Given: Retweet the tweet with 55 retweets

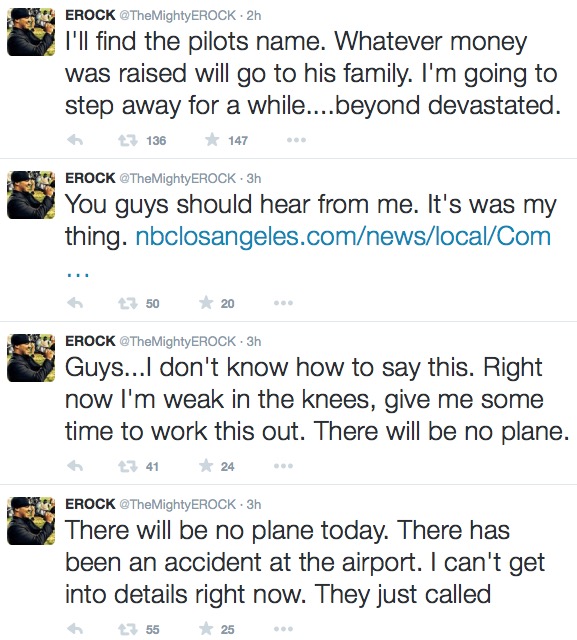Looking at the screenshot, I should 128,629.
